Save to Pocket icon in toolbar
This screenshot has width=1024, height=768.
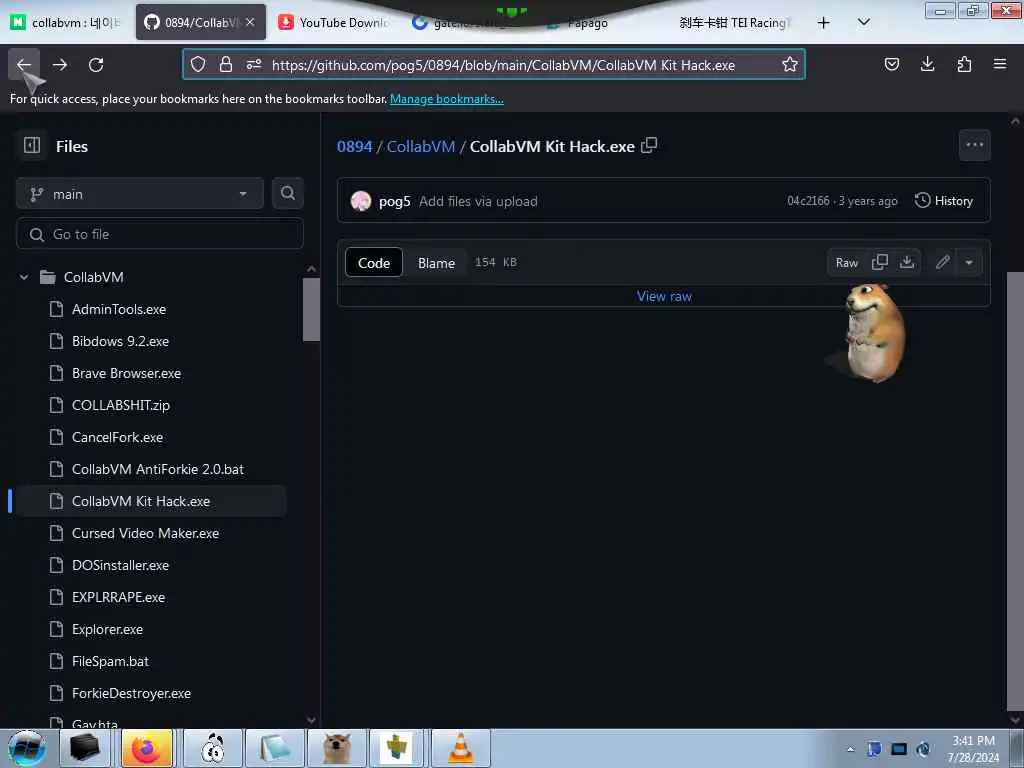tap(891, 65)
